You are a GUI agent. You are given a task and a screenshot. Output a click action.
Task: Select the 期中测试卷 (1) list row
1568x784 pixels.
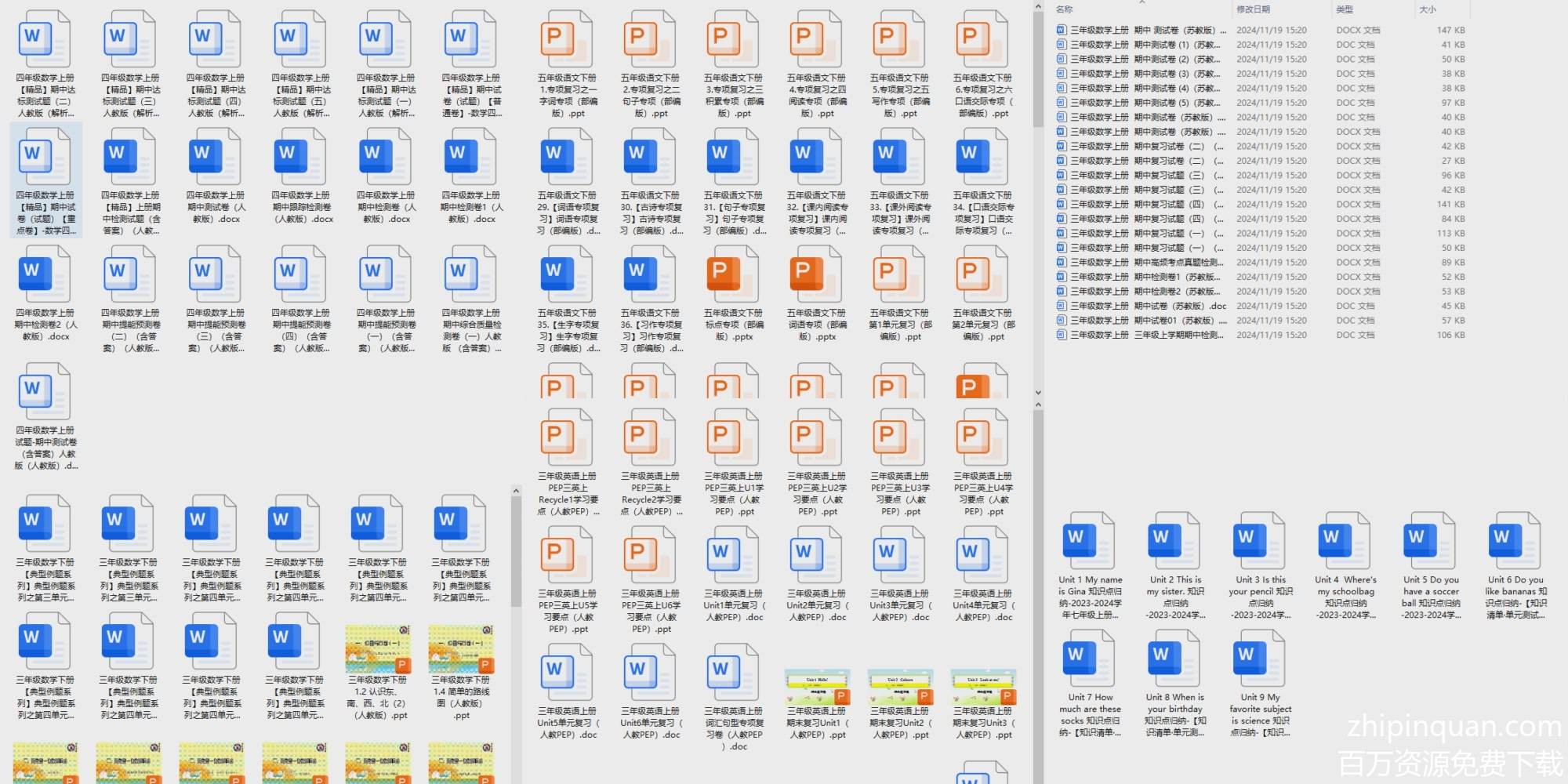(x=1261, y=45)
